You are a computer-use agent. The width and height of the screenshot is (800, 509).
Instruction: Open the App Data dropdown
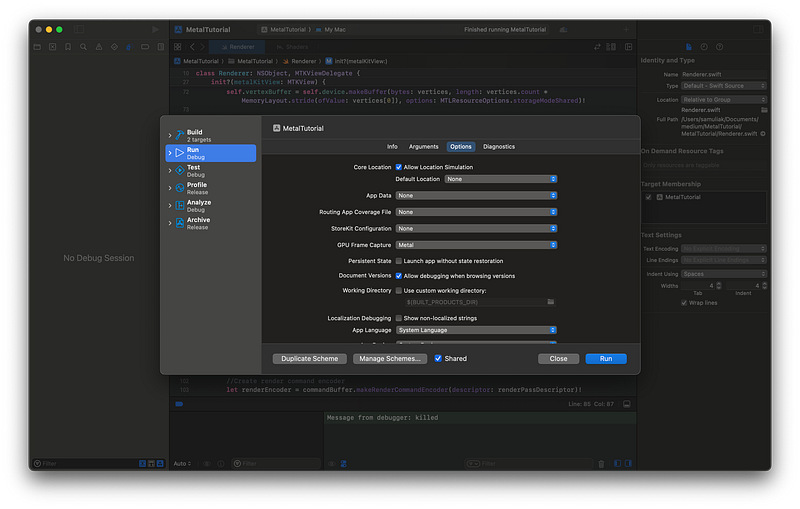(x=477, y=196)
